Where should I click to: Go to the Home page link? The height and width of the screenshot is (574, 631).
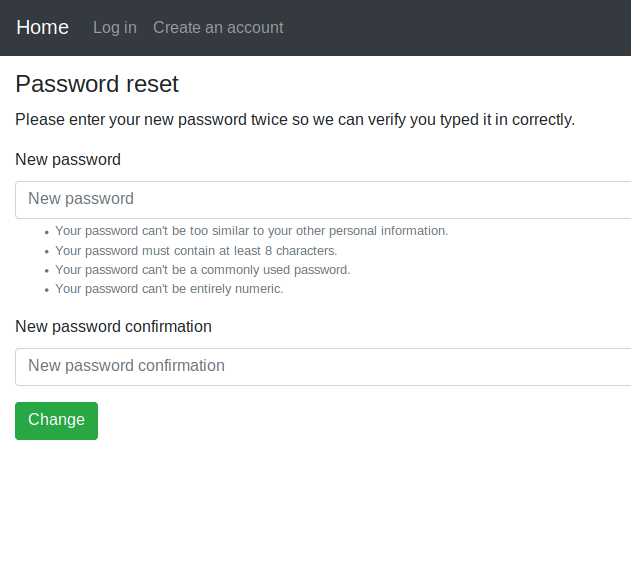tap(42, 28)
